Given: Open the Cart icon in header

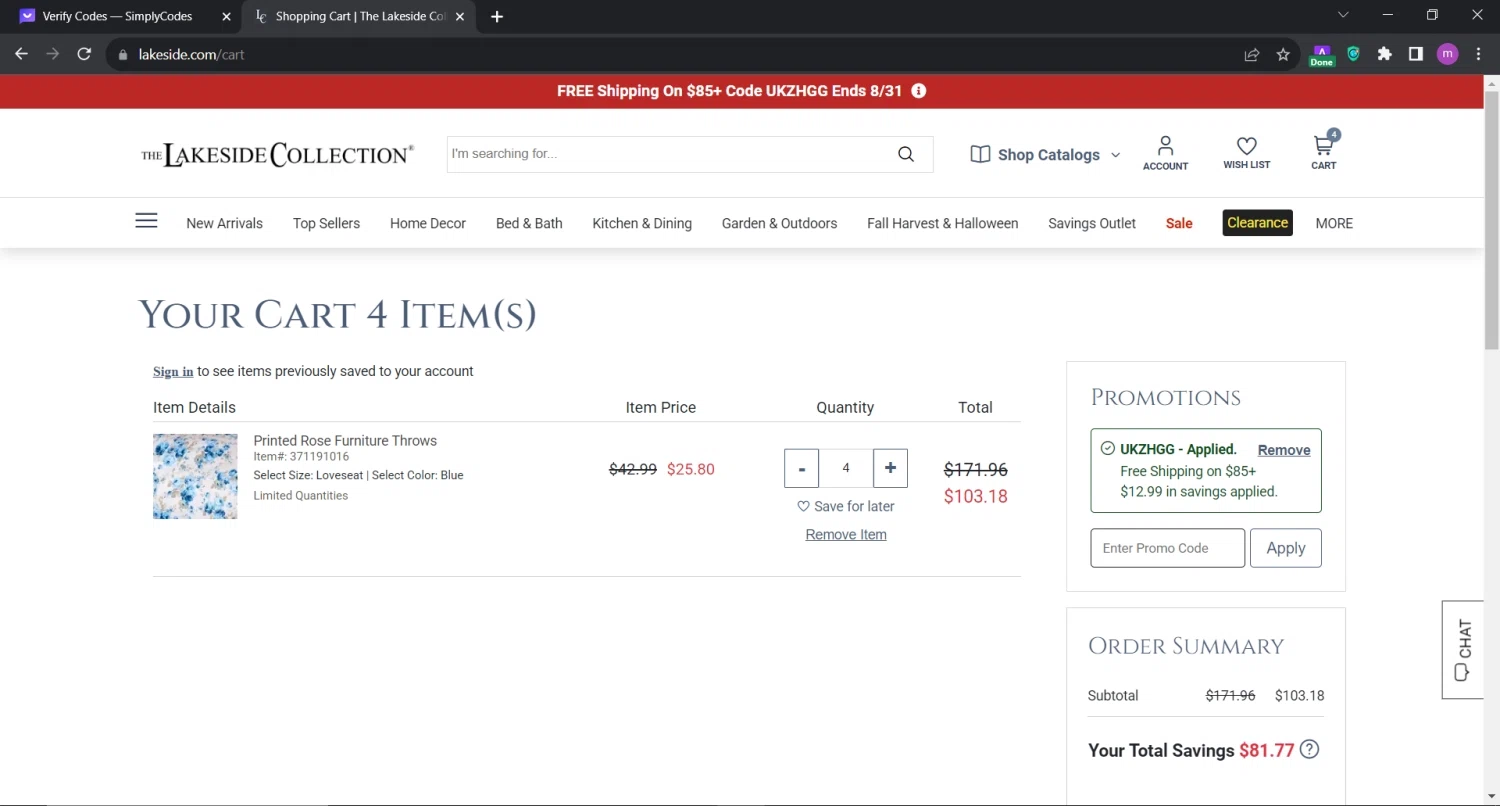Looking at the screenshot, I should click(1324, 151).
